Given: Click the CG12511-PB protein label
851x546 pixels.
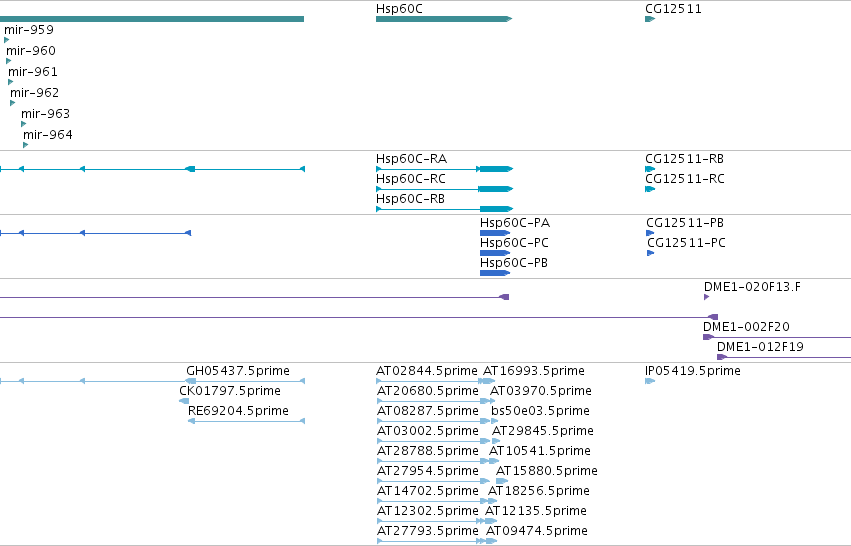Looking at the screenshot, I should click(685, 223).
